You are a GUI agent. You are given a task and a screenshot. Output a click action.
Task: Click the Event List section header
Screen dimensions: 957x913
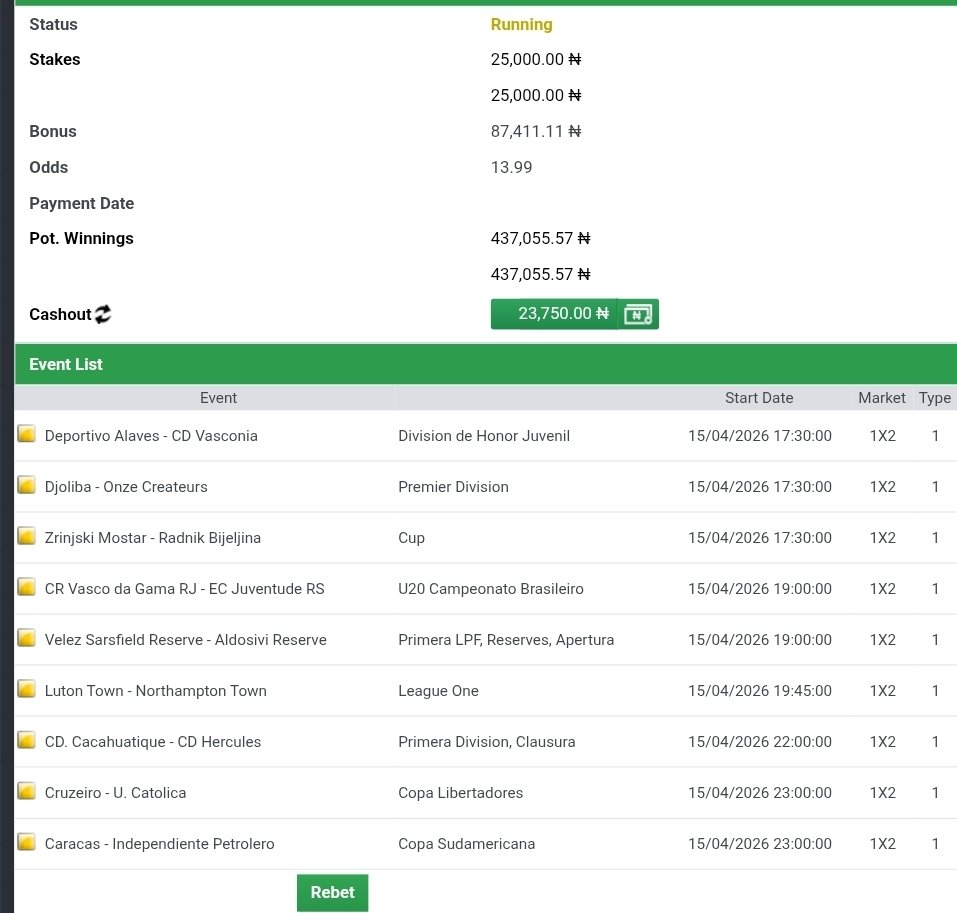486,364
